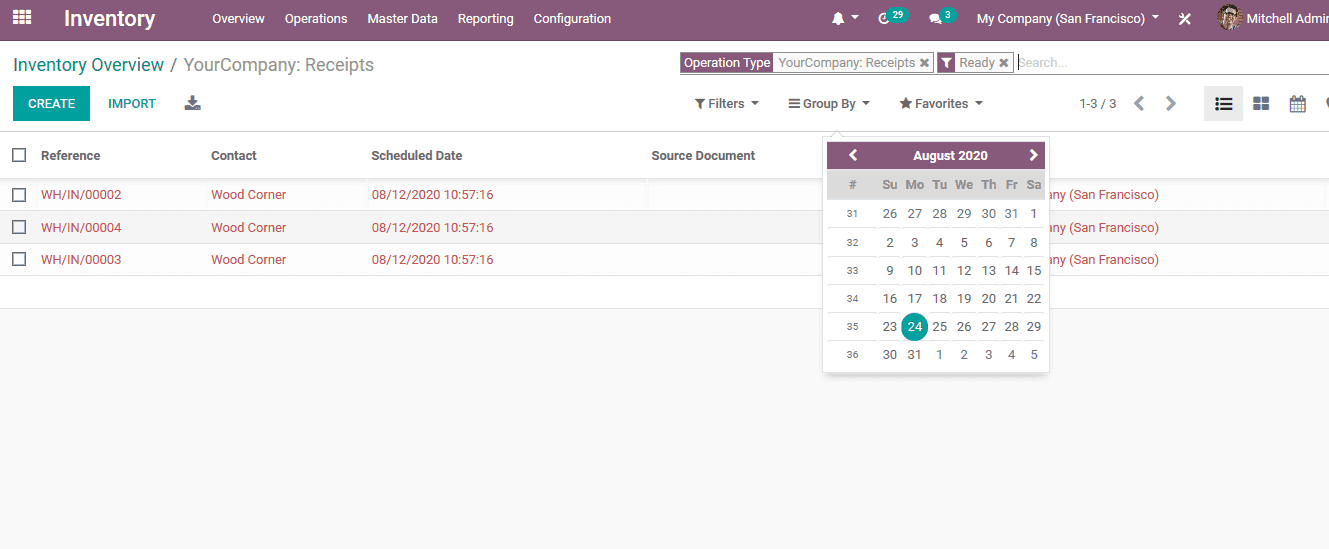Click the CREATE button

[x=51, y=104]
